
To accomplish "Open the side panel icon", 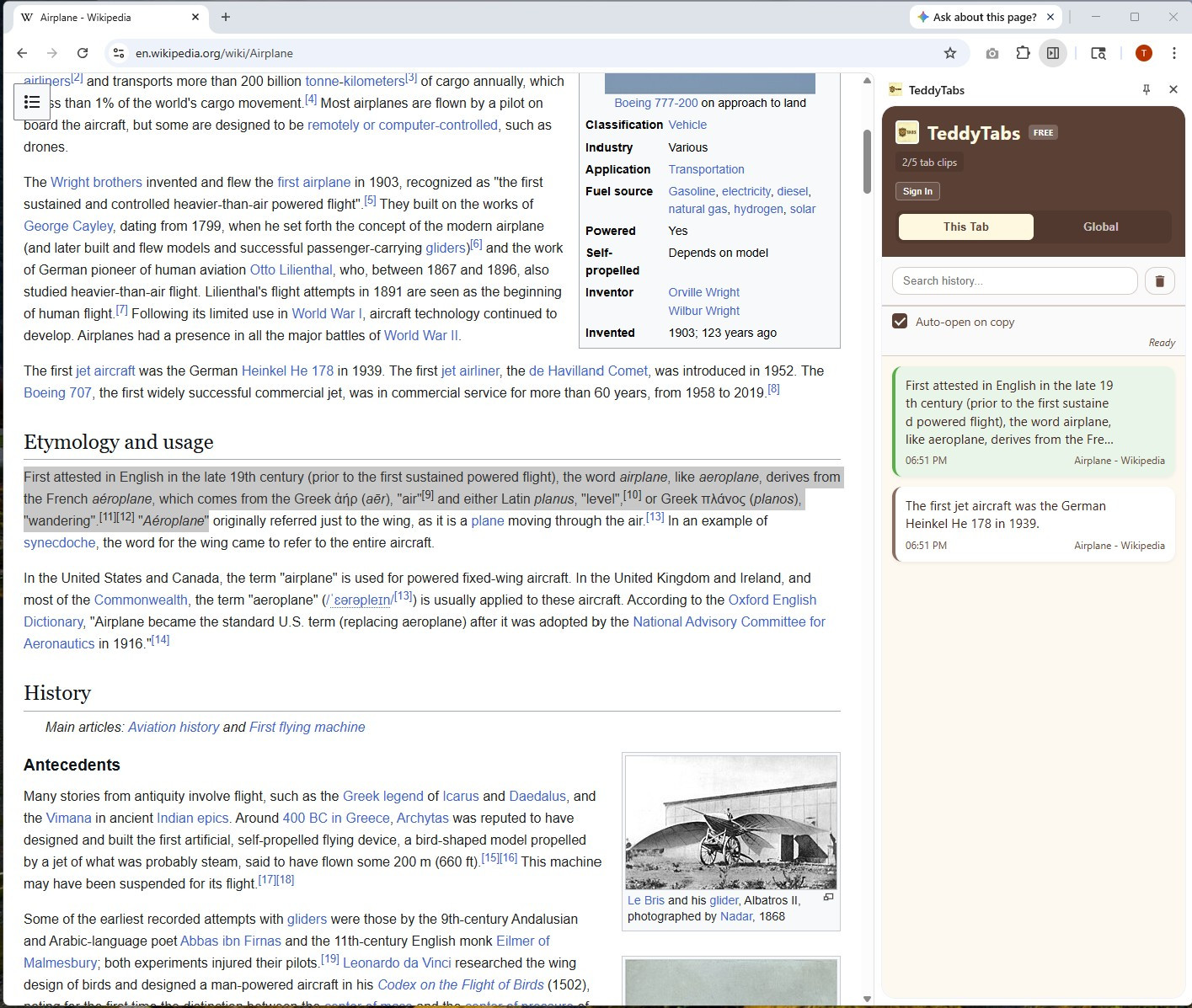I will tap(1053, 52).
